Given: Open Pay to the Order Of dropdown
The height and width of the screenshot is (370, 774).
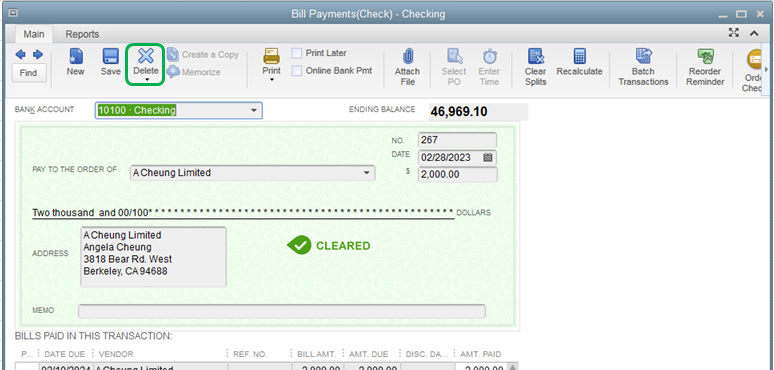Looking at the screenshot, I should pyautogui.click(x=366, y=173).
